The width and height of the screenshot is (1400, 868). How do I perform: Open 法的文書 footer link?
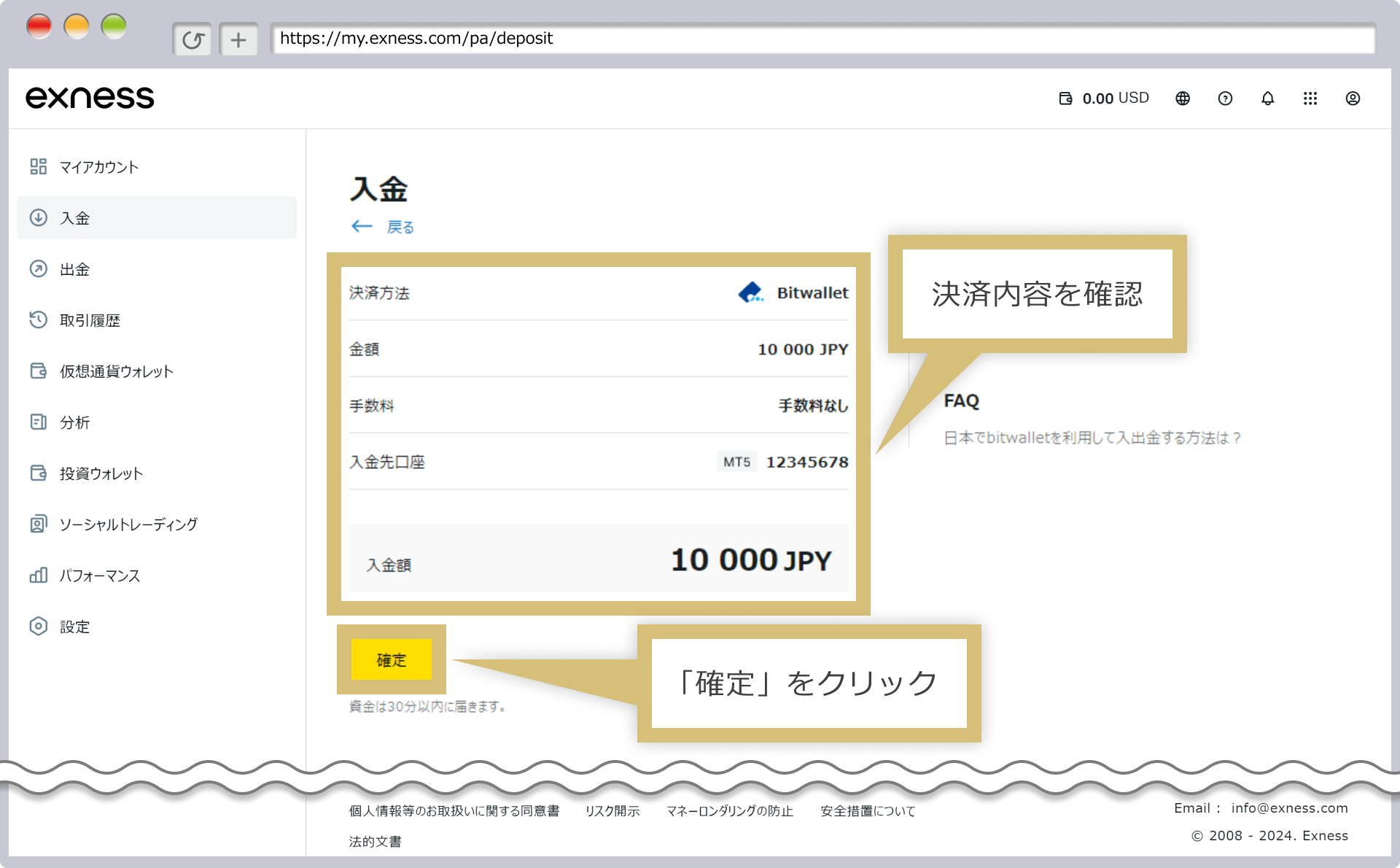pos(376,842)
